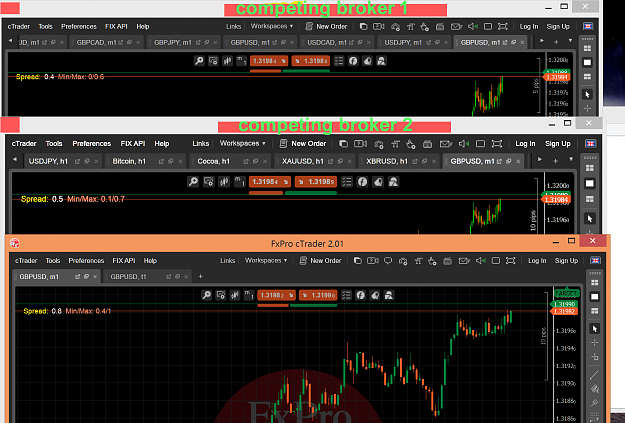Viewport: 625px width, 423px height.
Task: Open m1 timeframe selector in broker 2 chart
Action: 240,182
